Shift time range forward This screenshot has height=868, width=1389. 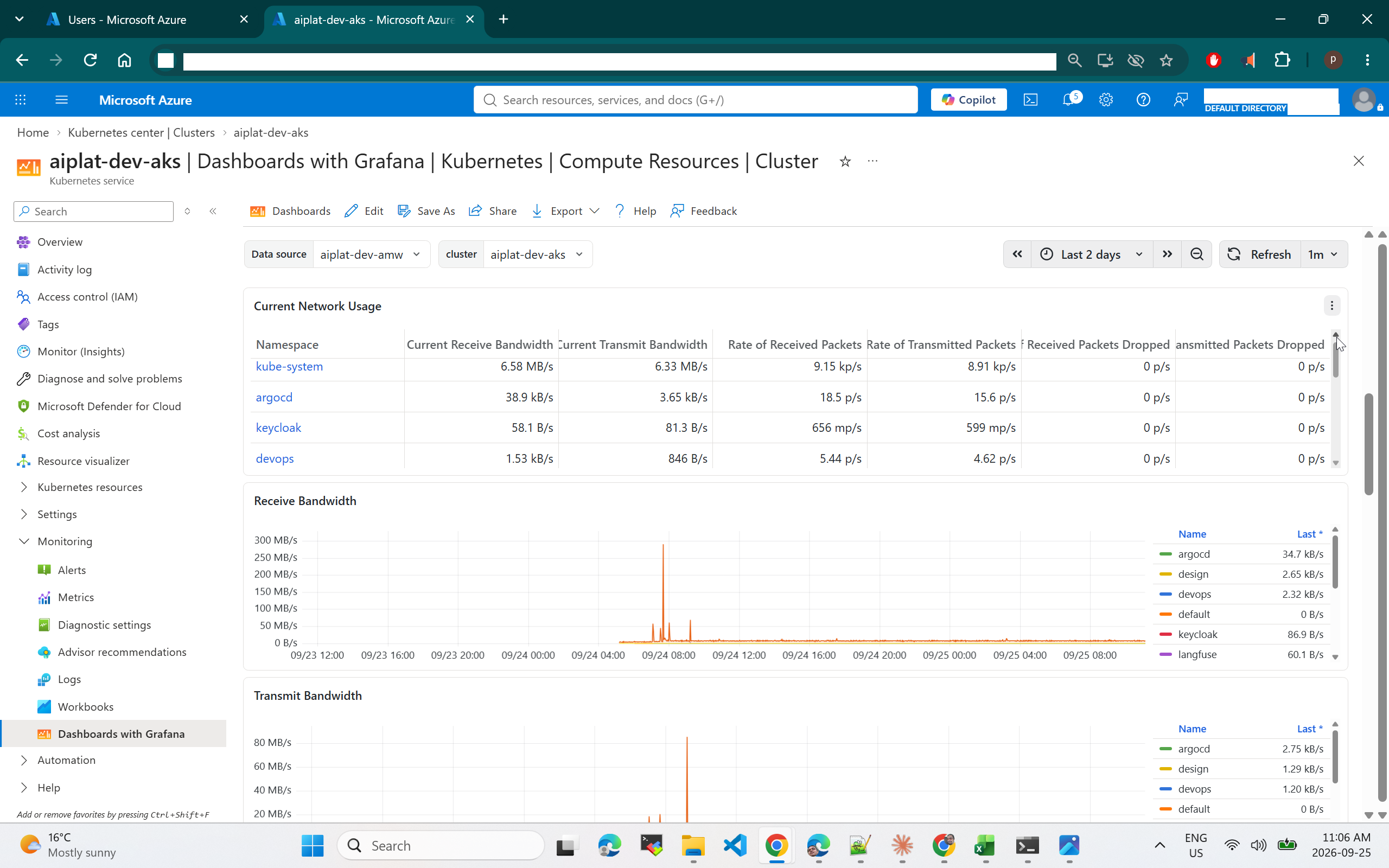1167,254
